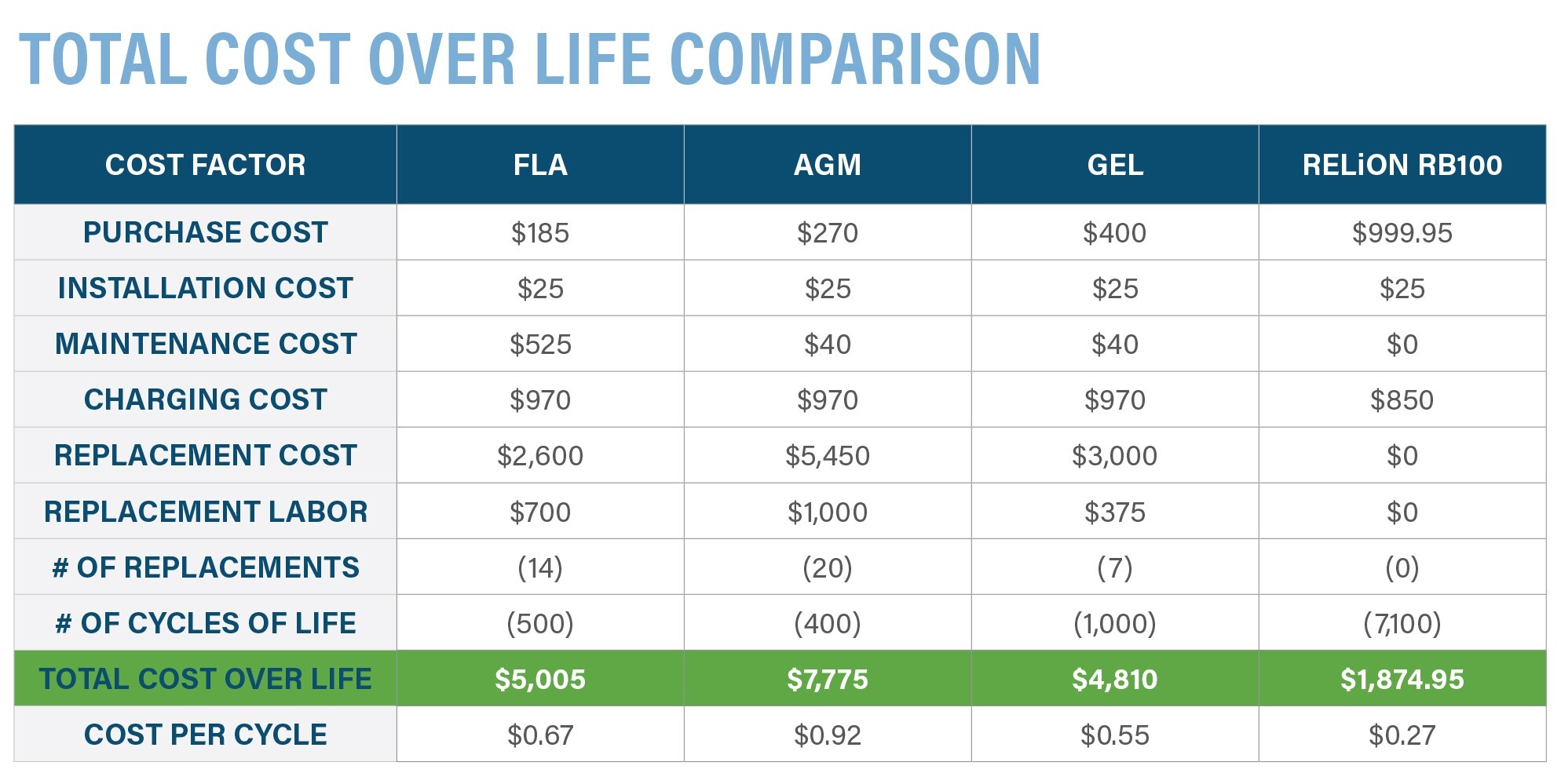Click the RELiON RB100 column header
1561x784 pixels.
click(1402, 165)
